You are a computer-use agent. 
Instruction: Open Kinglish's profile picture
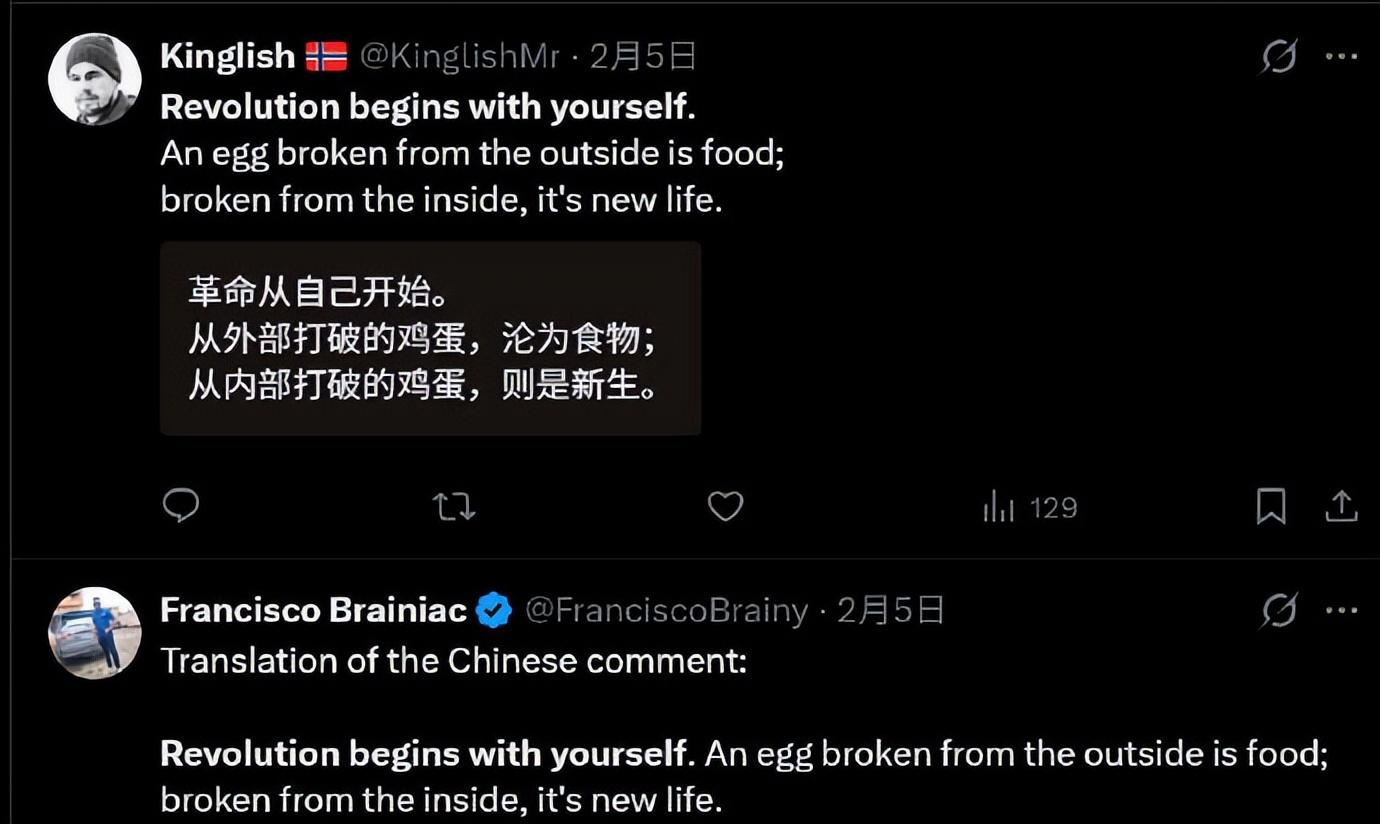95,79
